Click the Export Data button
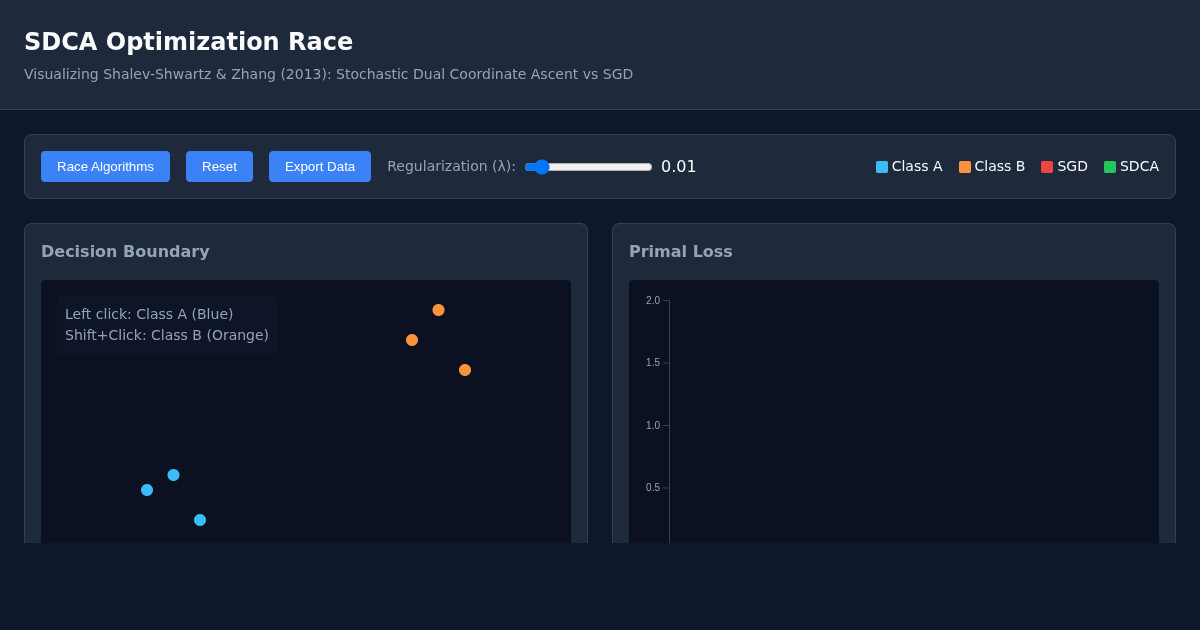 tap(320, 166)
